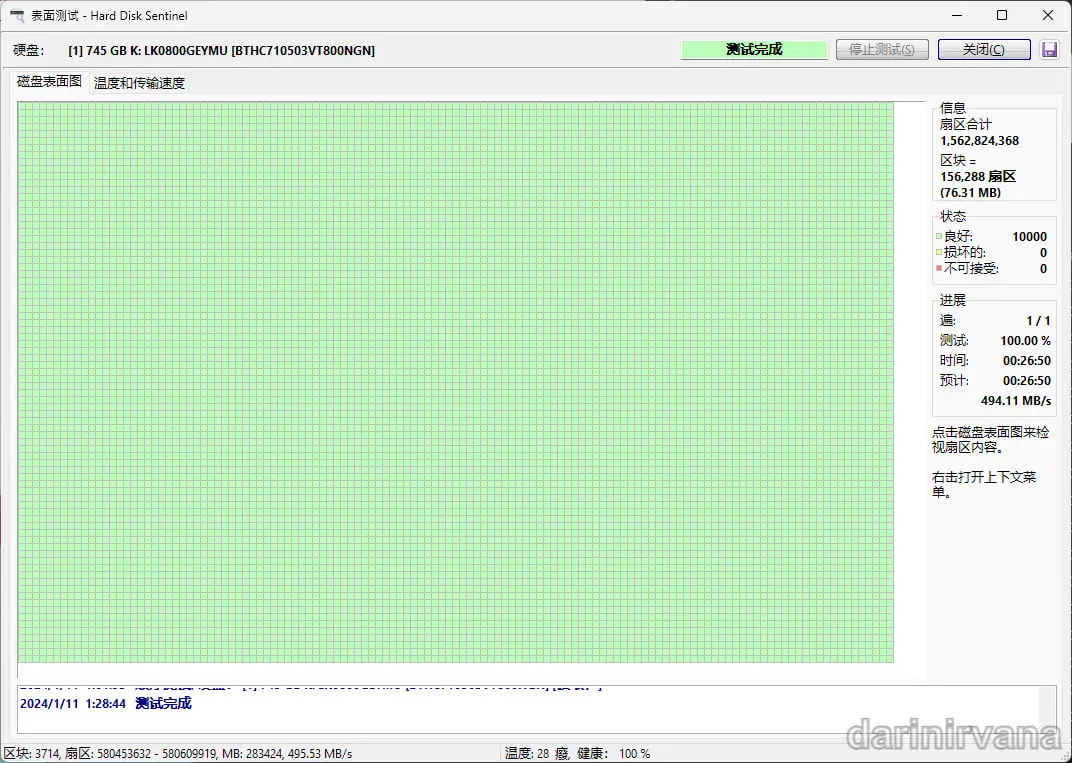Click the block size 156,288 扇区 value
The image size is (1072, 763).
click(978, 176)
